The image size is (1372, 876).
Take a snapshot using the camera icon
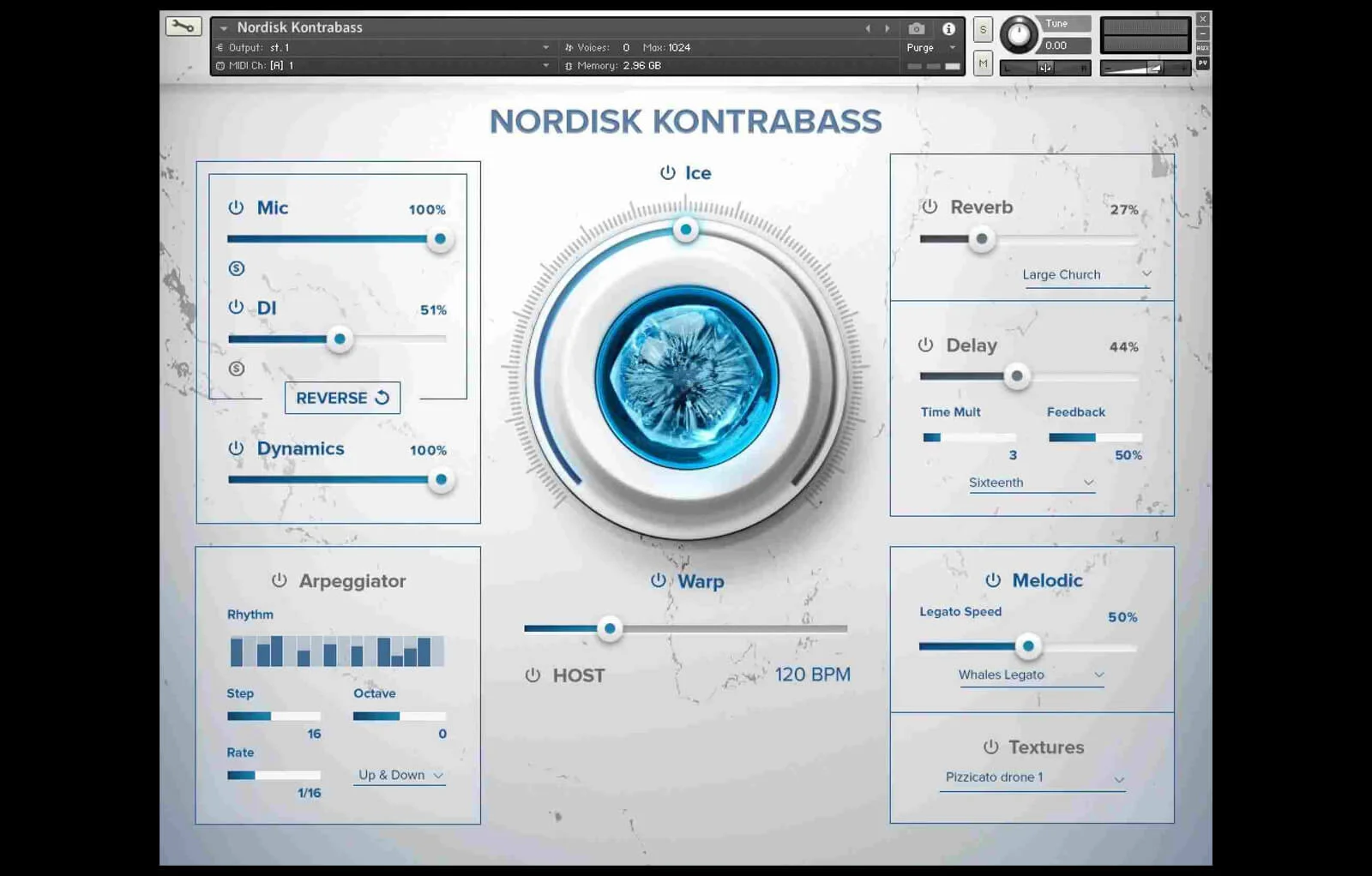tap(917, 28)
